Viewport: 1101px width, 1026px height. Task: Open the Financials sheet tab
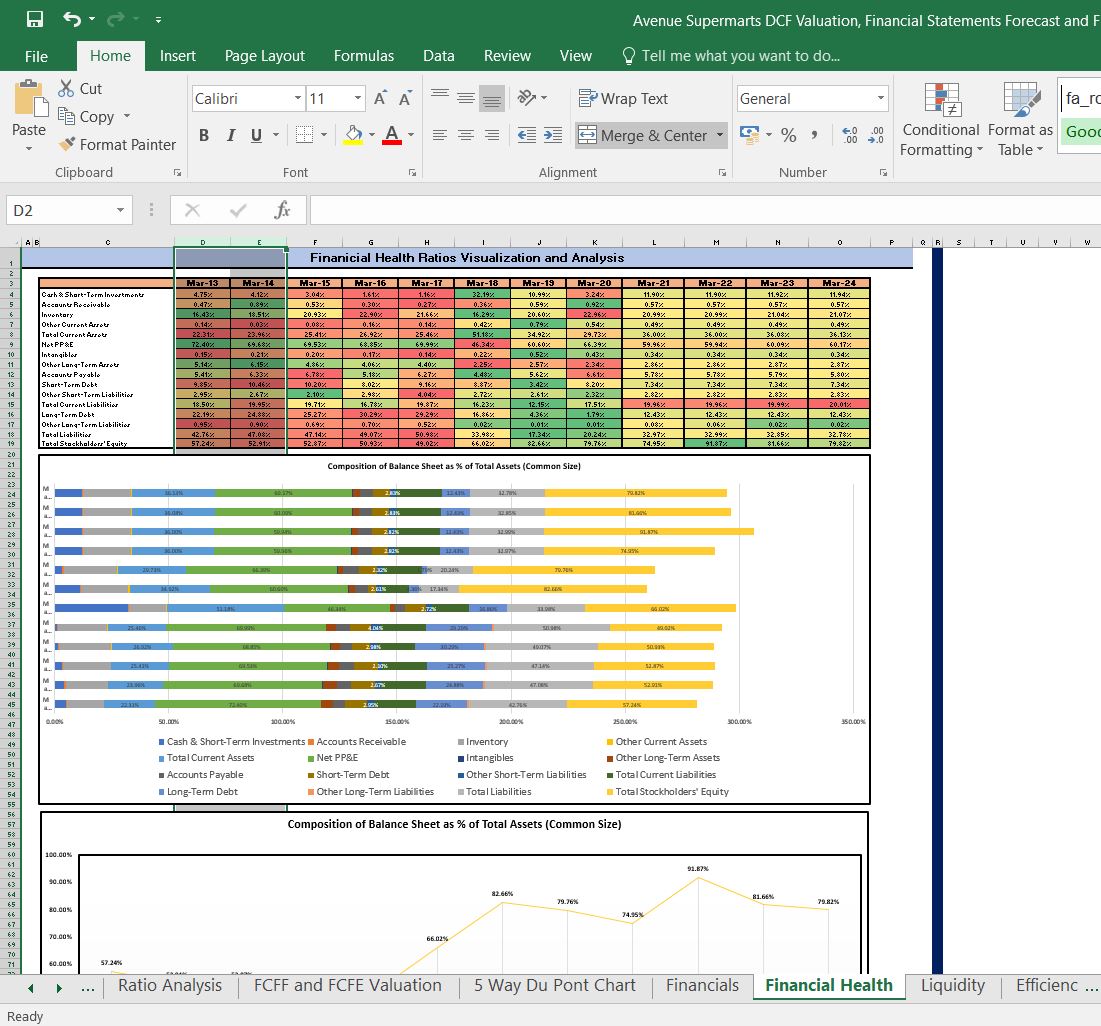pyautogui.click(x=702, y=985)
